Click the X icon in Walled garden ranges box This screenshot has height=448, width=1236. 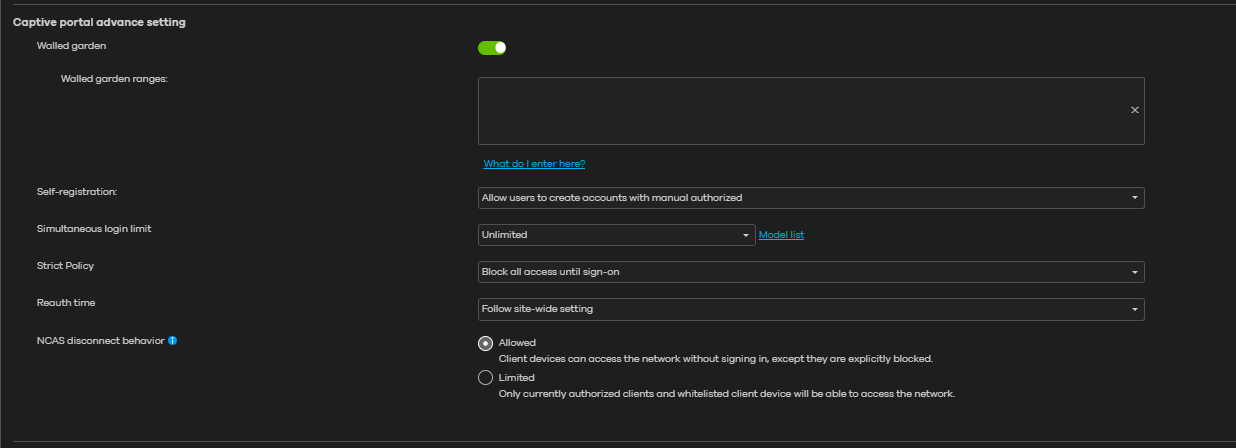tap(1134, 110)
